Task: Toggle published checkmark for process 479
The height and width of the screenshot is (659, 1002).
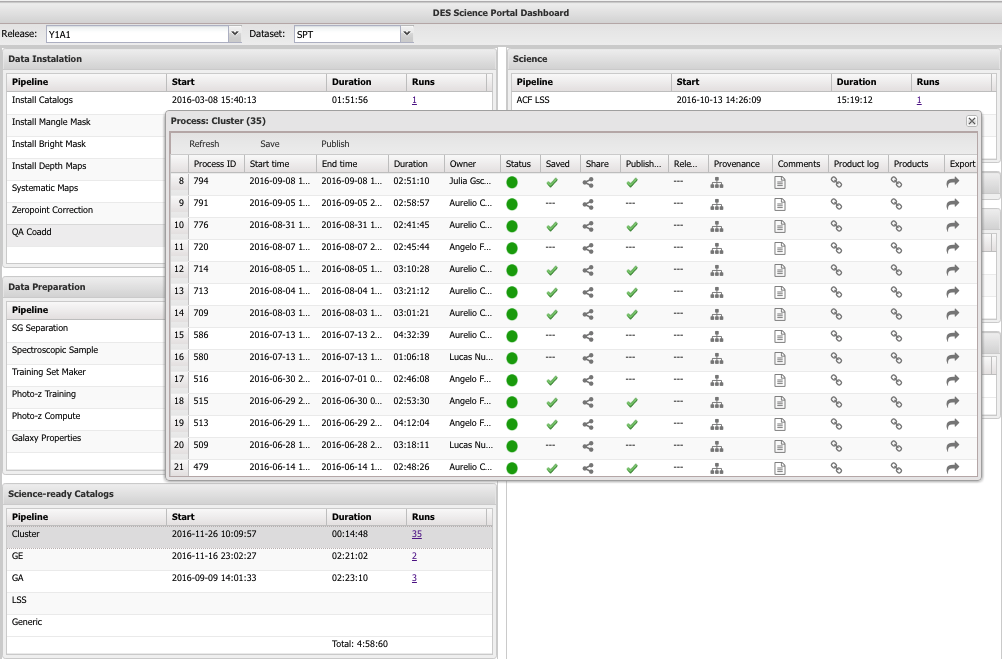Action: tap(632, 468)
